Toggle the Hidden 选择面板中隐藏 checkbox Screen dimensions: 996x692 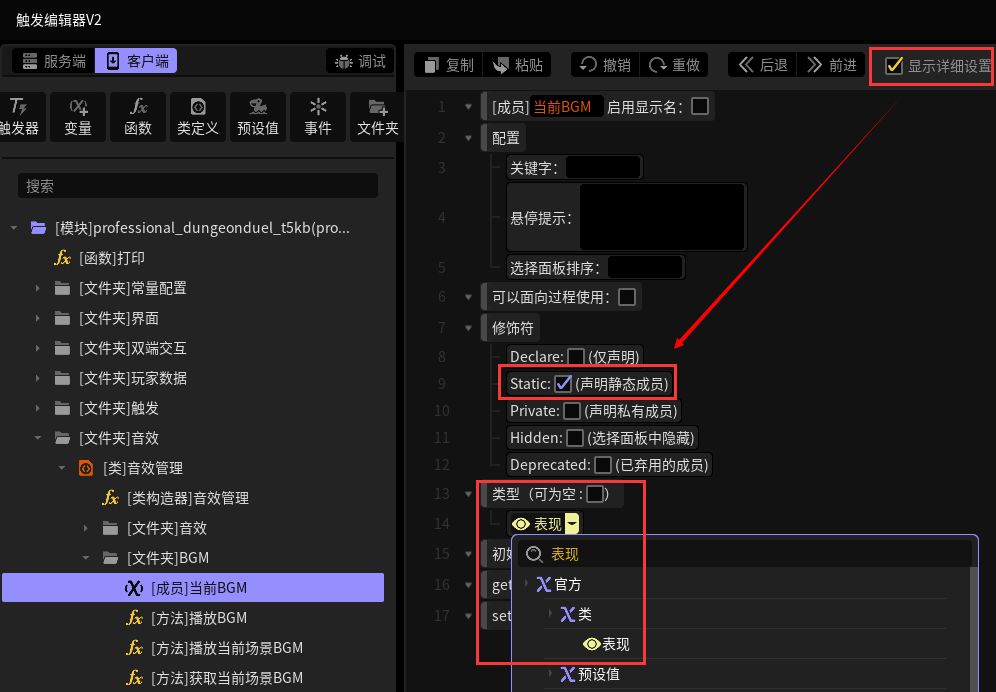click(574, 438)
